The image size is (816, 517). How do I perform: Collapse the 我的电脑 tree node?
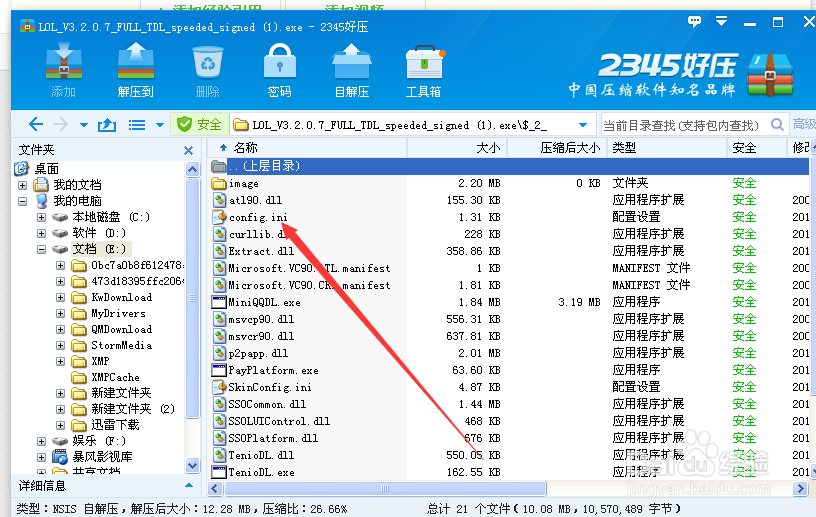(x=22, y=201)
